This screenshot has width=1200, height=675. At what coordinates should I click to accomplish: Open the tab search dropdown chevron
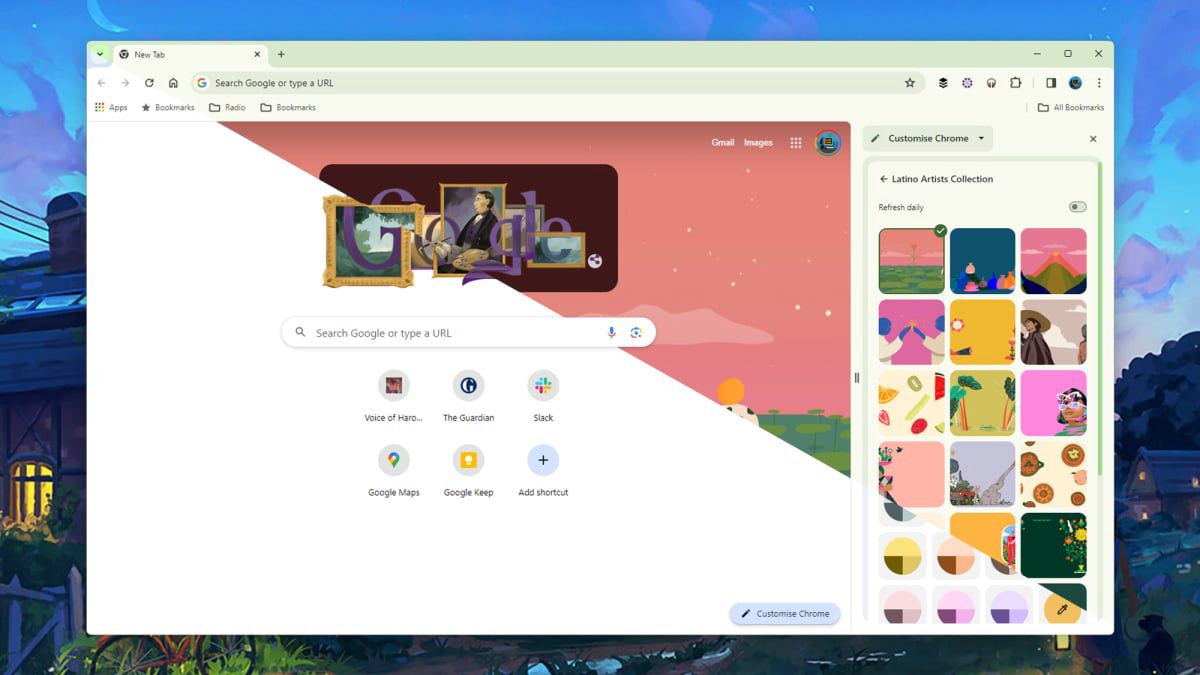click(x=100, y=54)
